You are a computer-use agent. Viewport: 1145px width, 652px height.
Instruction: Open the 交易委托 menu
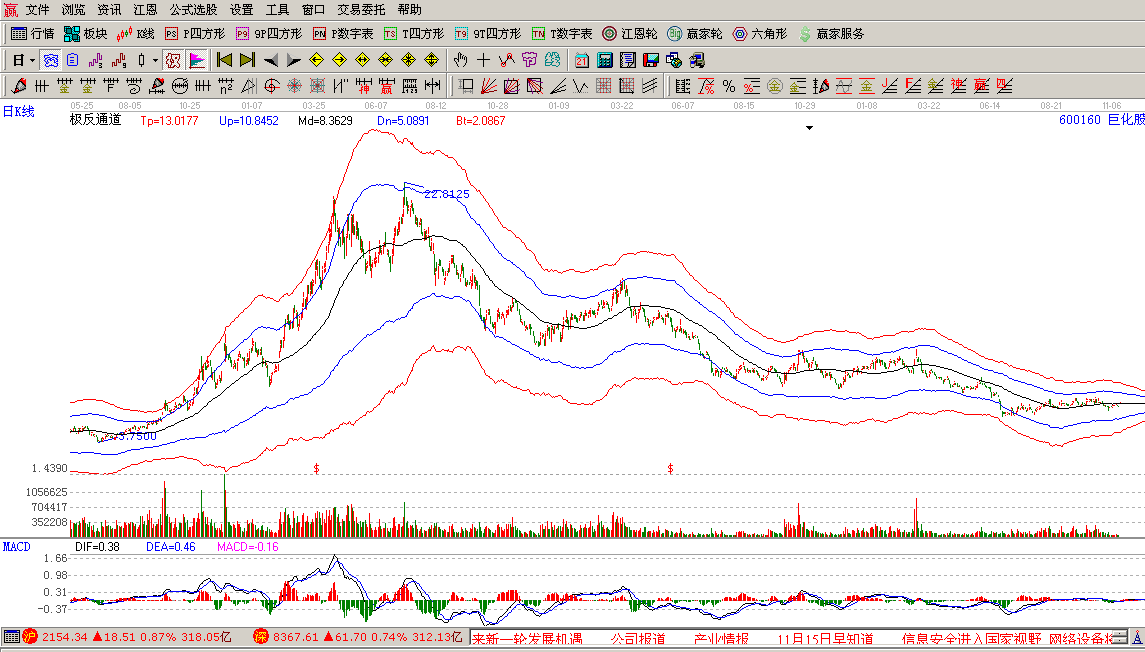pos(361,9)
